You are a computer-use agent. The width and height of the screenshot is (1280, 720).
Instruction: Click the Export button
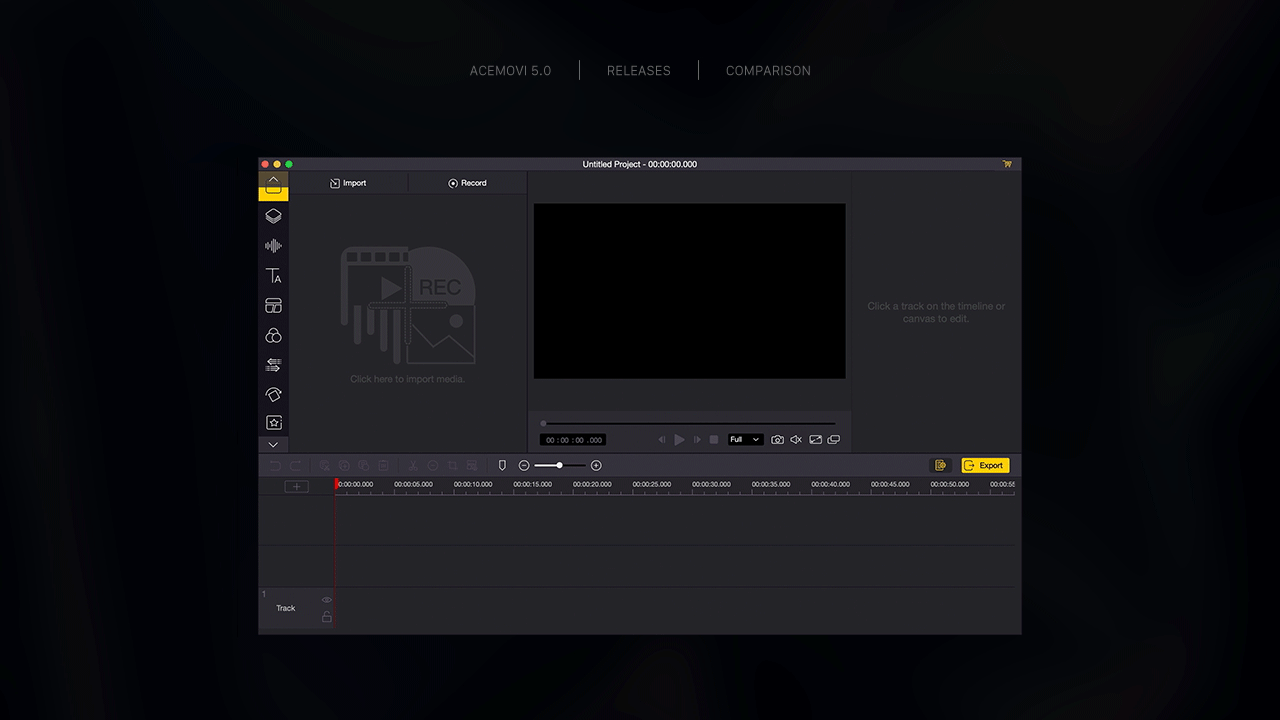tap(986, 465)
